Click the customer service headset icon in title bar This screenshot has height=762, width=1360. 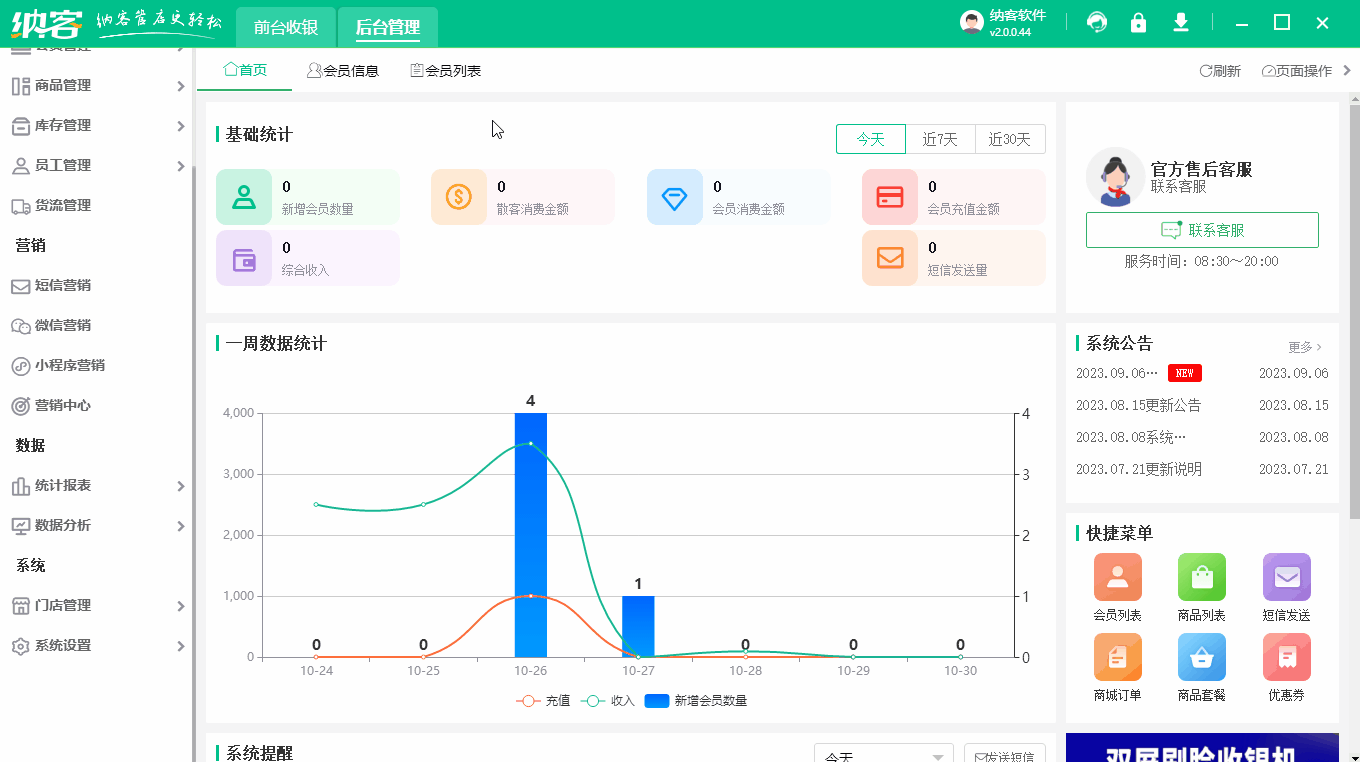1097,21
